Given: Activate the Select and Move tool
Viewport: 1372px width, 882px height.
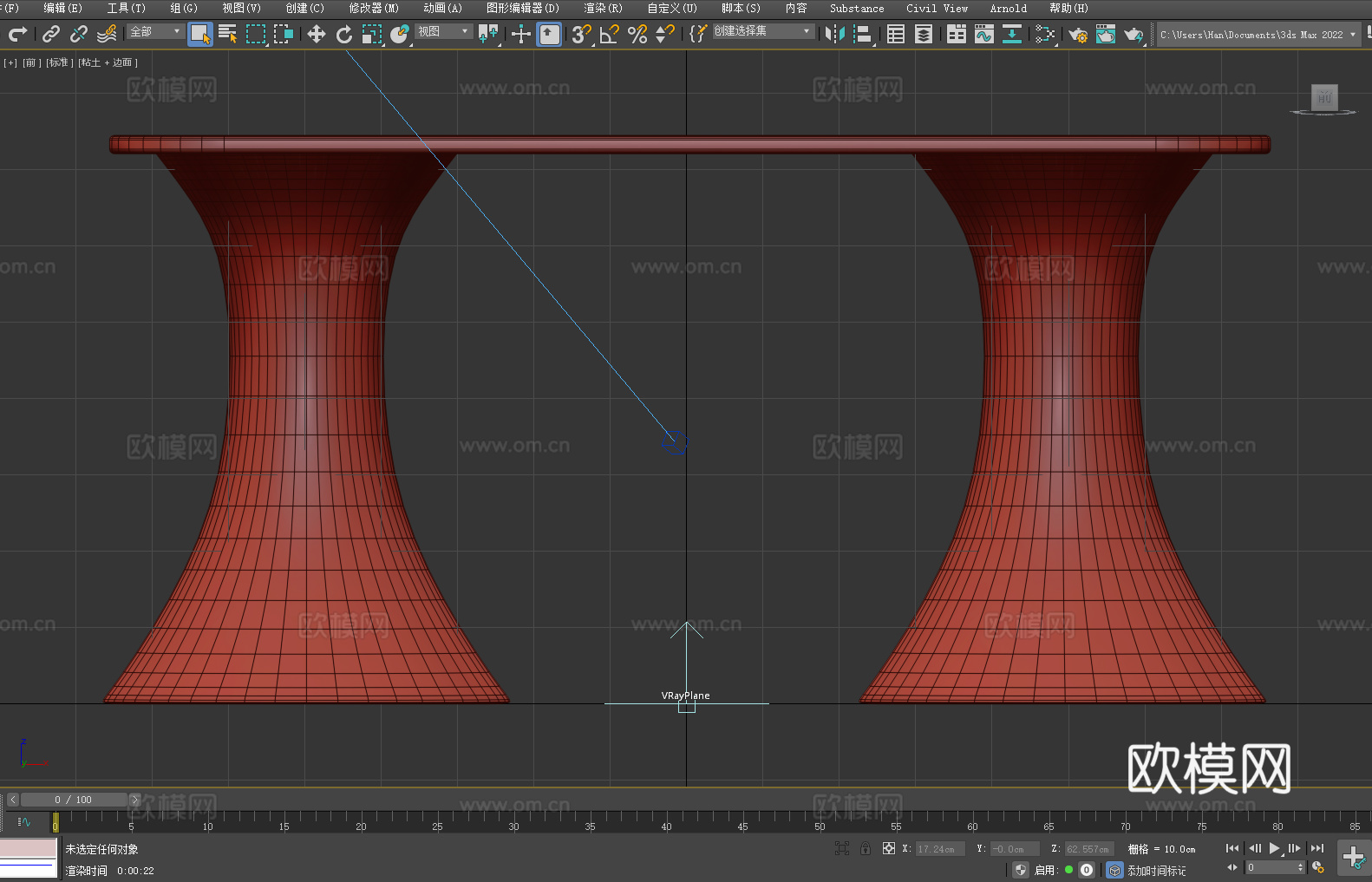Looking at the screenshot, I should coord(317,34).
